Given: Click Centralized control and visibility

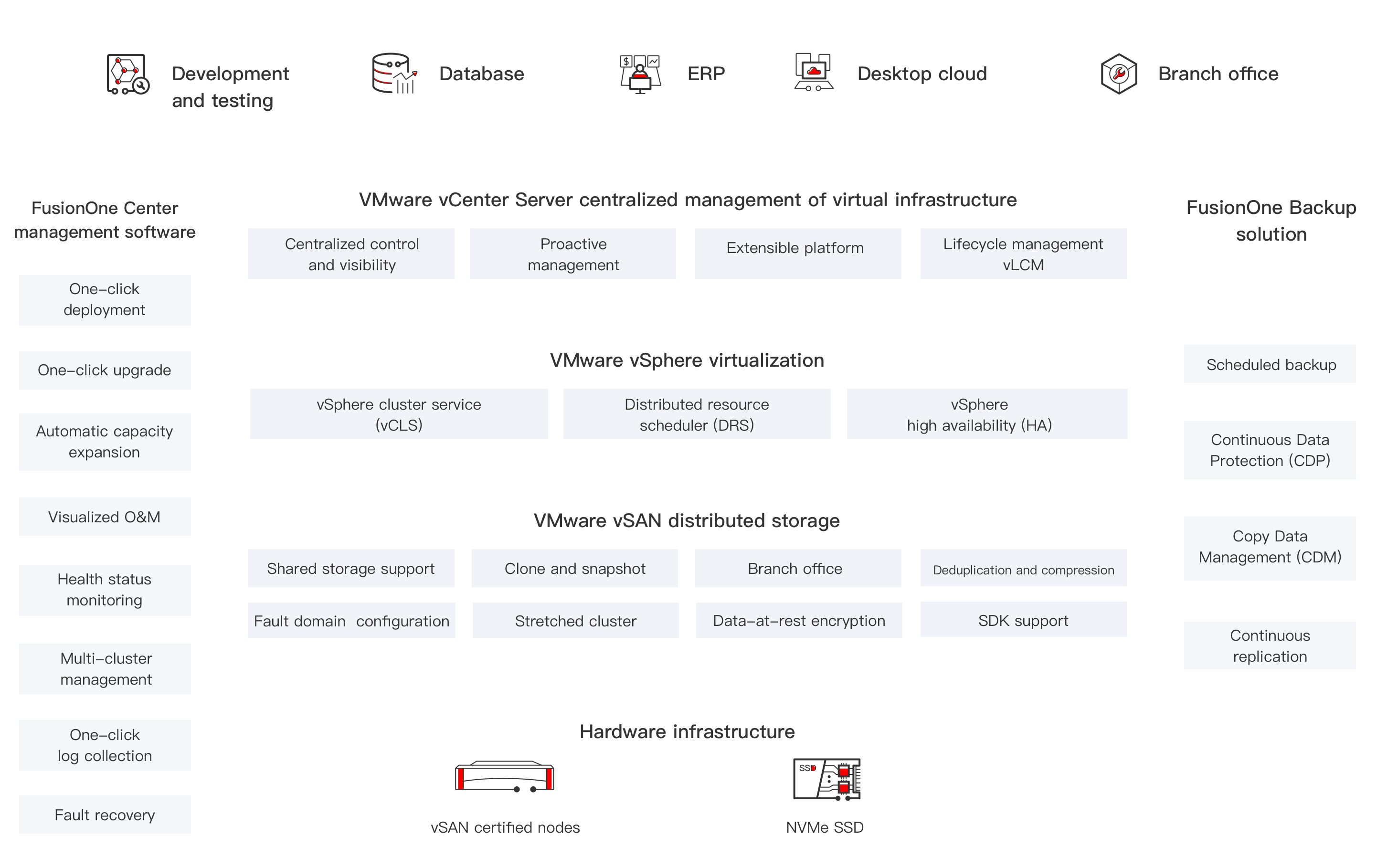Looking at the screenshot, I should 351,254.
